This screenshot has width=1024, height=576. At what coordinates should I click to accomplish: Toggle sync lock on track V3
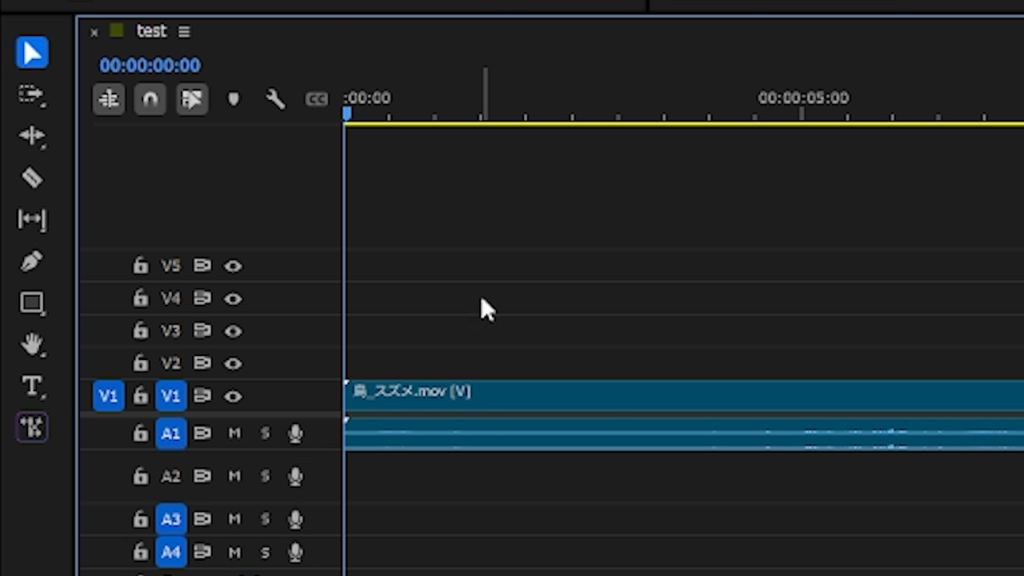(x=202, y=330)
